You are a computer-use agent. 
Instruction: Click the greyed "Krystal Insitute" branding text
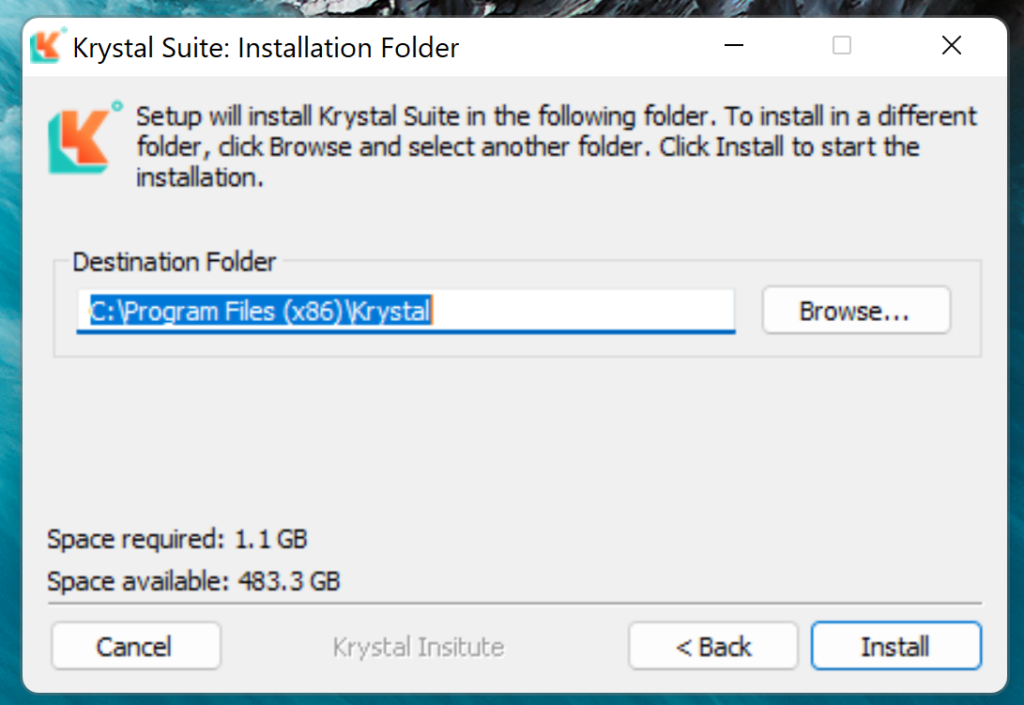(x=418, y=647)
